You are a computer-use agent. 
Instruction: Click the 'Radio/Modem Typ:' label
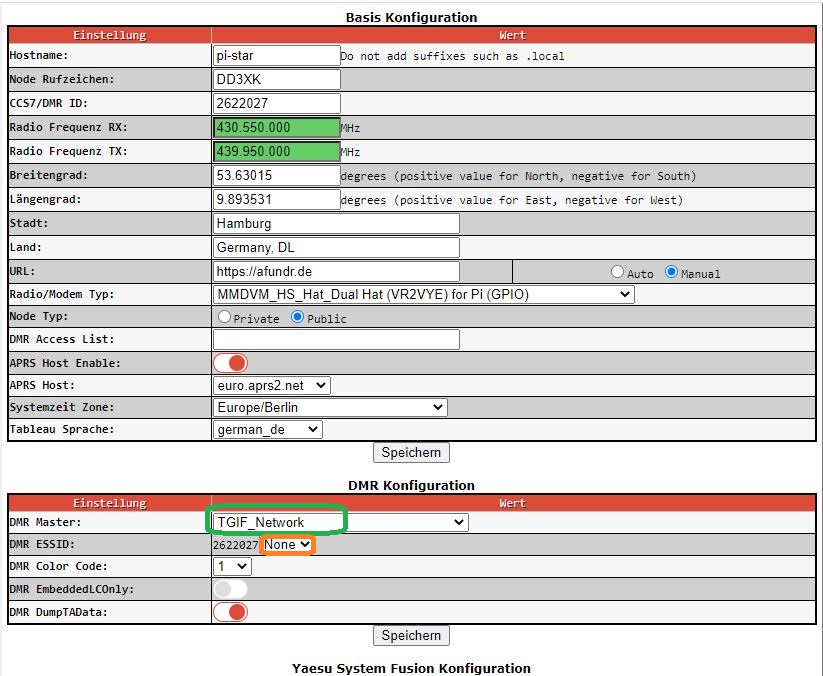point(62,294)
